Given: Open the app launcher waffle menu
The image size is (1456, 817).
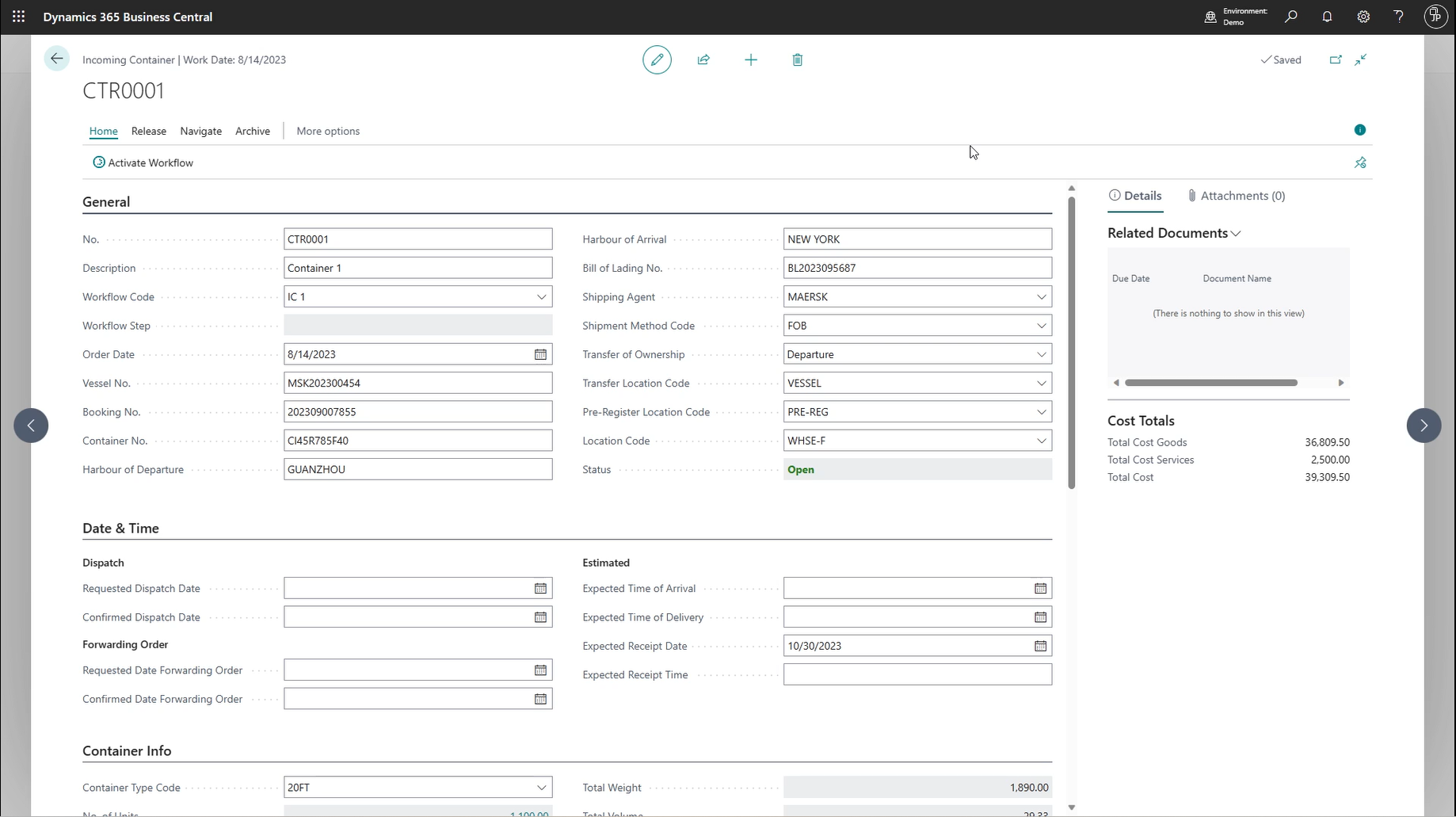Looking at the screenshot, I should tap(18, 17).
